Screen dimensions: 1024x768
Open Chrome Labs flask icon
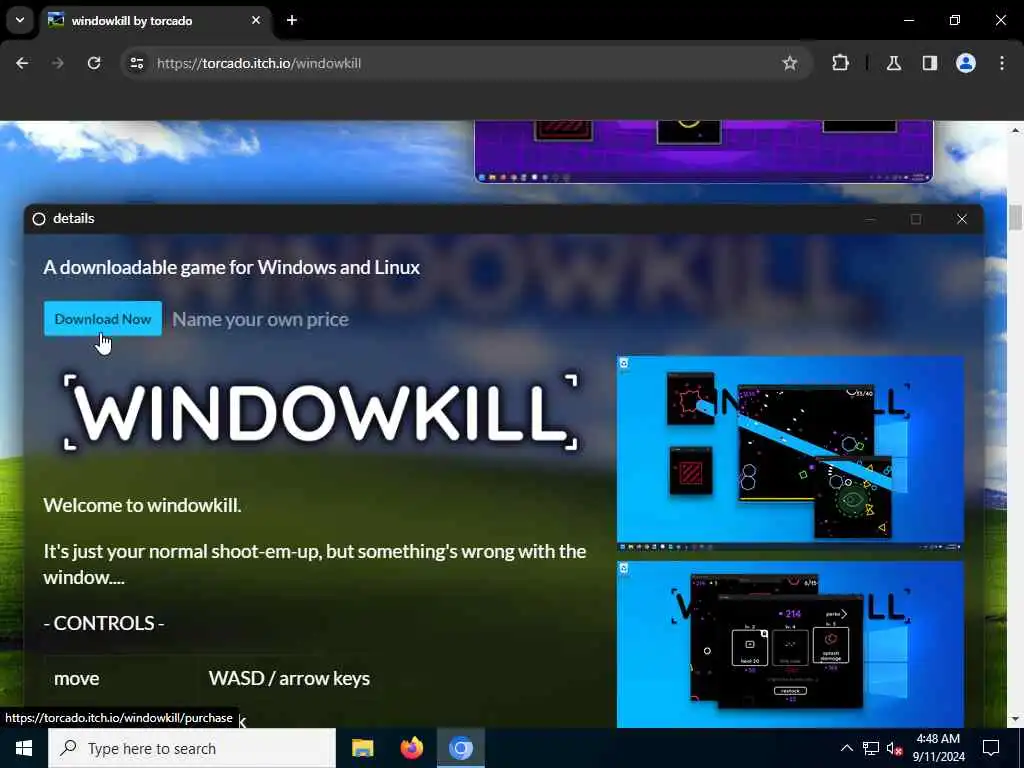pos(894,63)
